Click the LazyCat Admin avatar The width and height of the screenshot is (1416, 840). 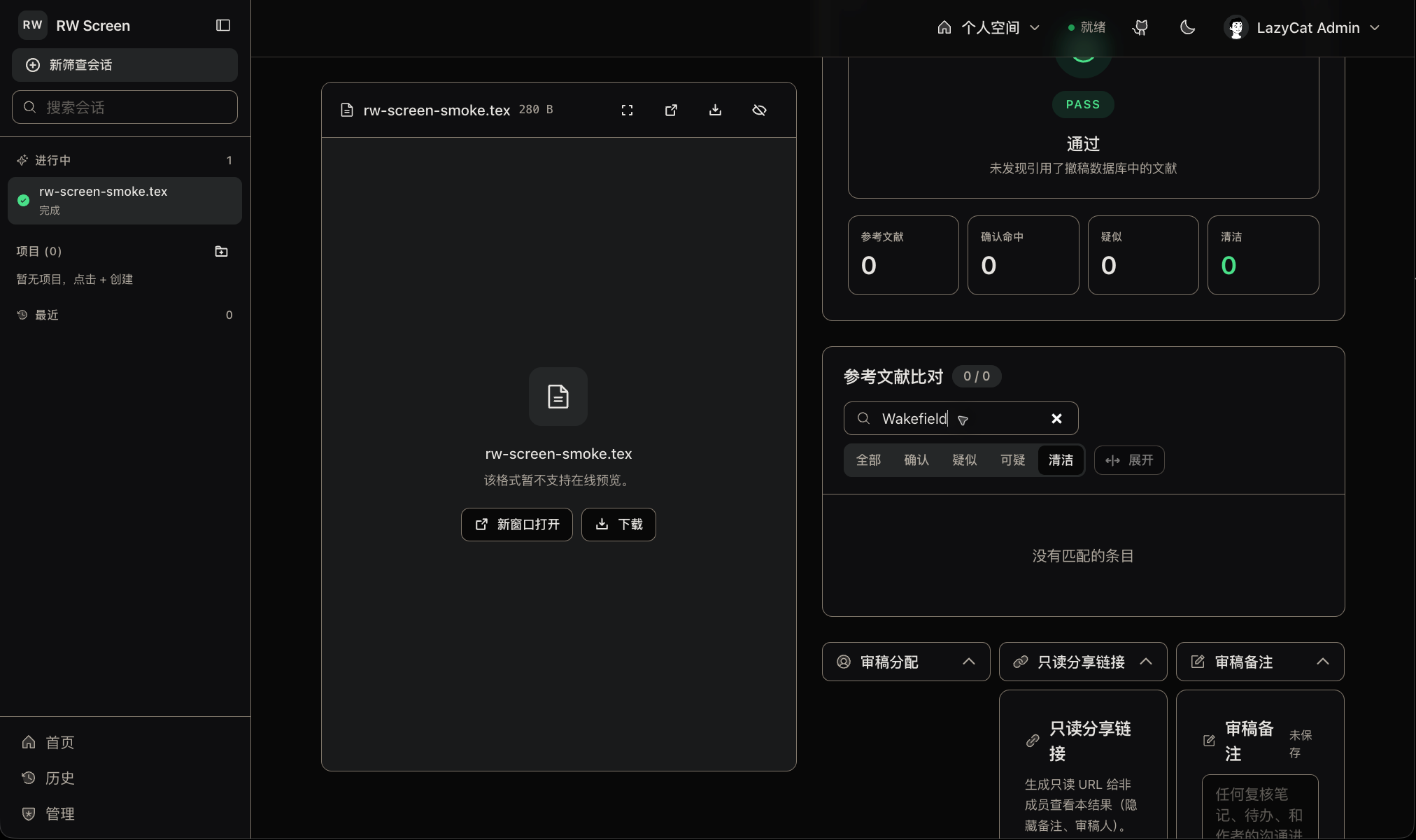tap(1236, 27)
